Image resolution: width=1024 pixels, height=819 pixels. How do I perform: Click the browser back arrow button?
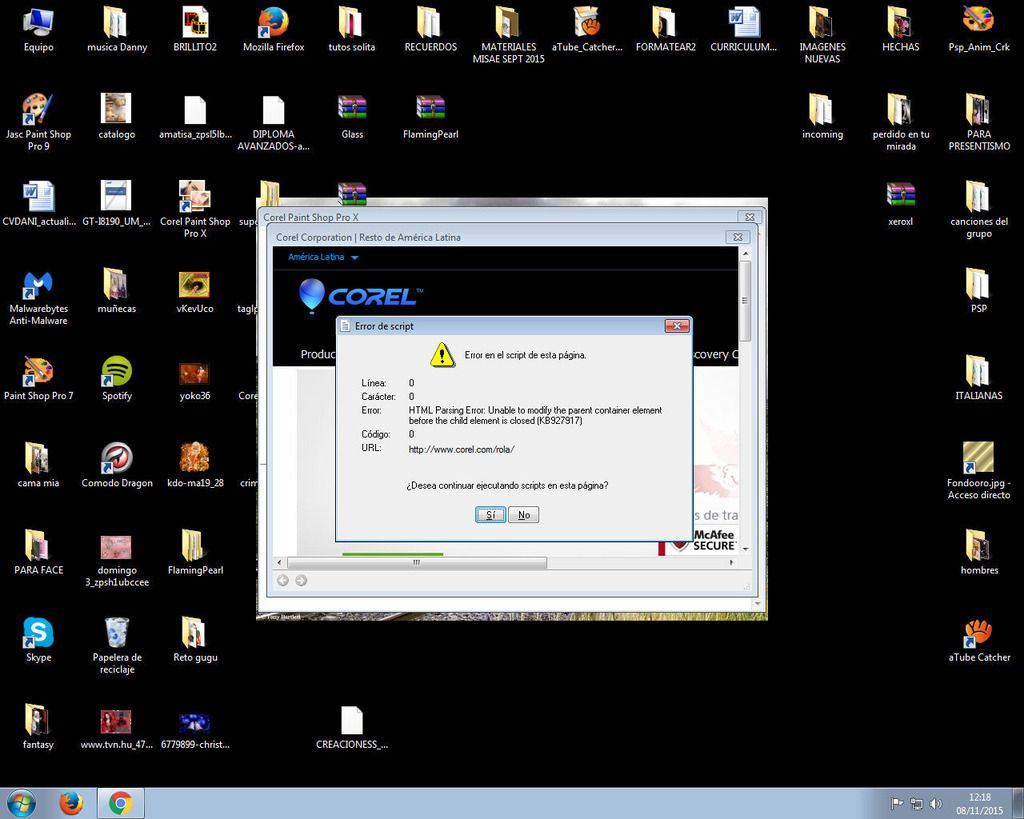coord(283,580)
